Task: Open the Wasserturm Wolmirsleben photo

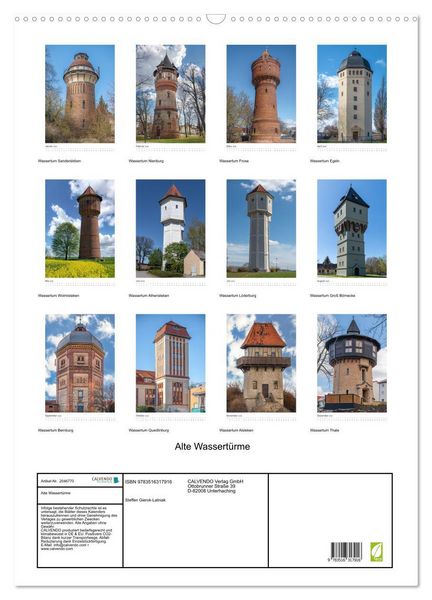Action: tap(80, 228)
